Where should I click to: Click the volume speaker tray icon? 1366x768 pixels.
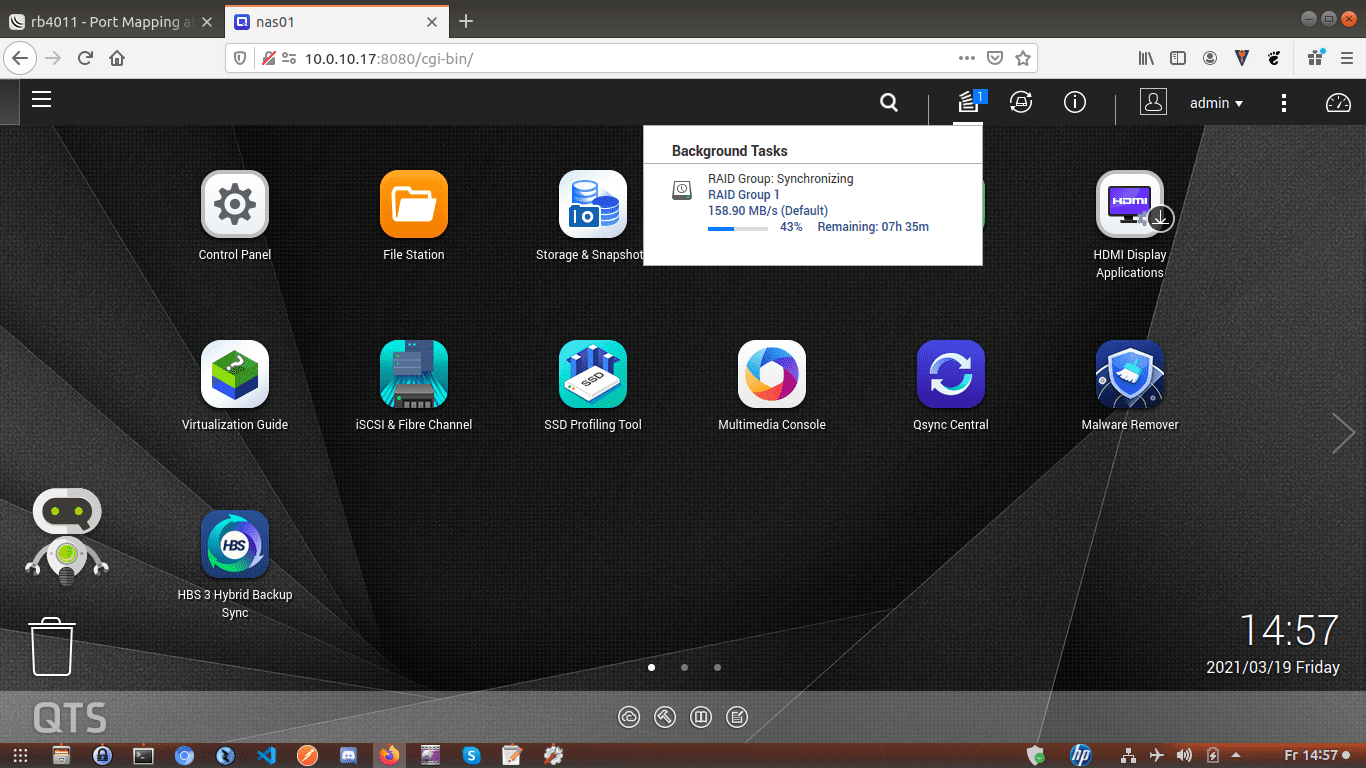1184,755
